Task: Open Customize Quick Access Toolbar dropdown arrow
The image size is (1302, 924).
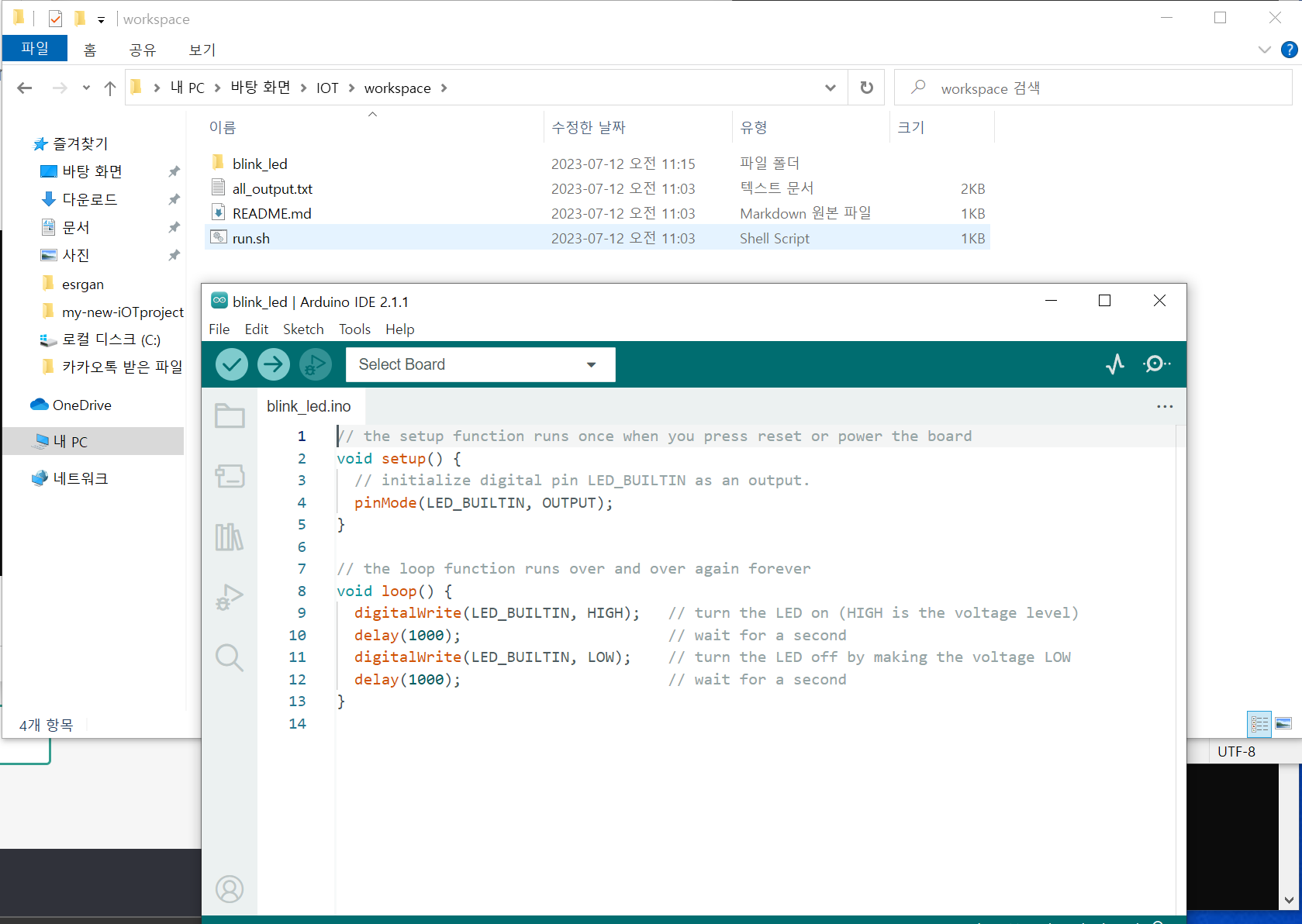Action: [101, 19]
